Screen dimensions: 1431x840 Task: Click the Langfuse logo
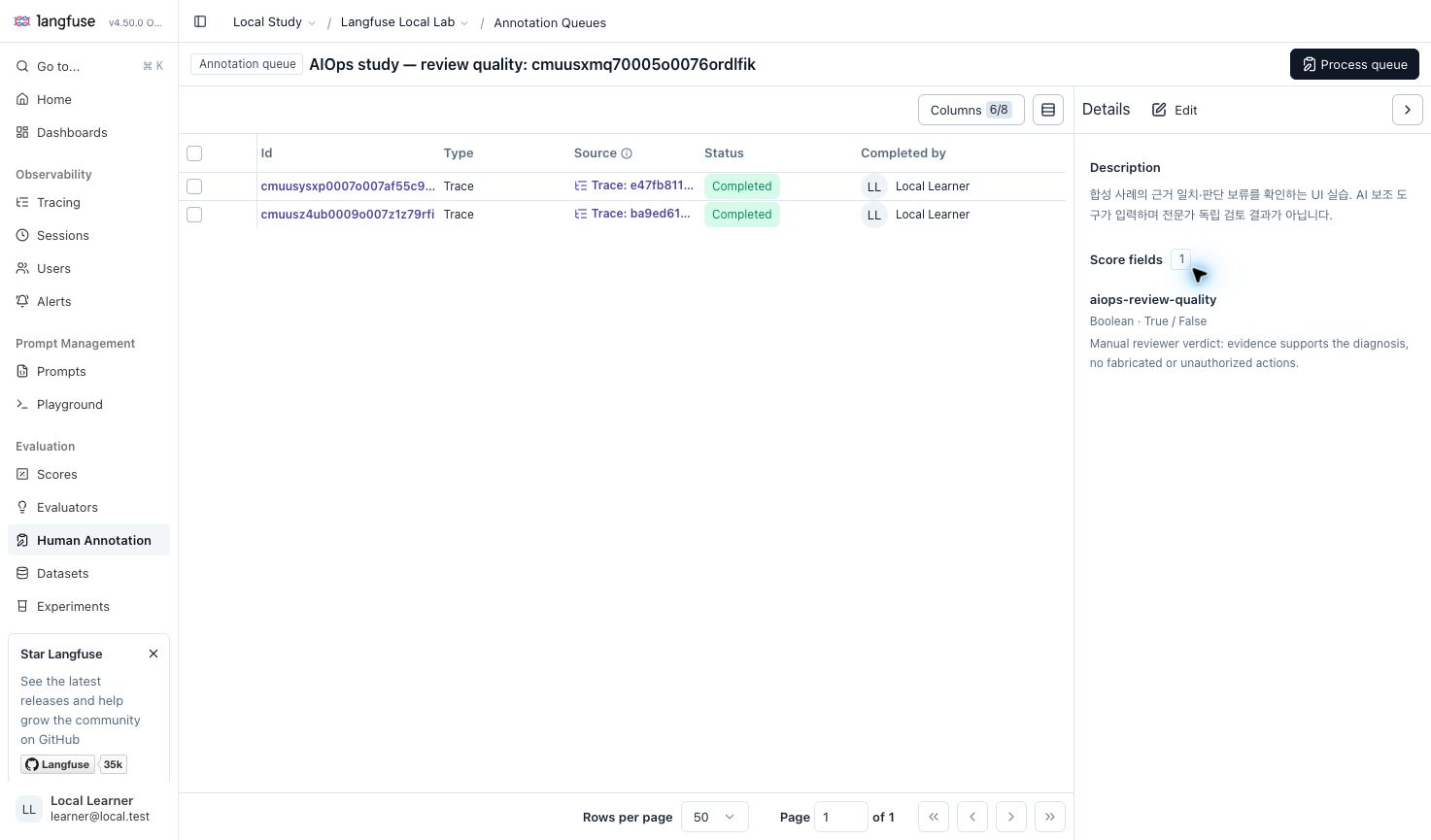point(54,21)
